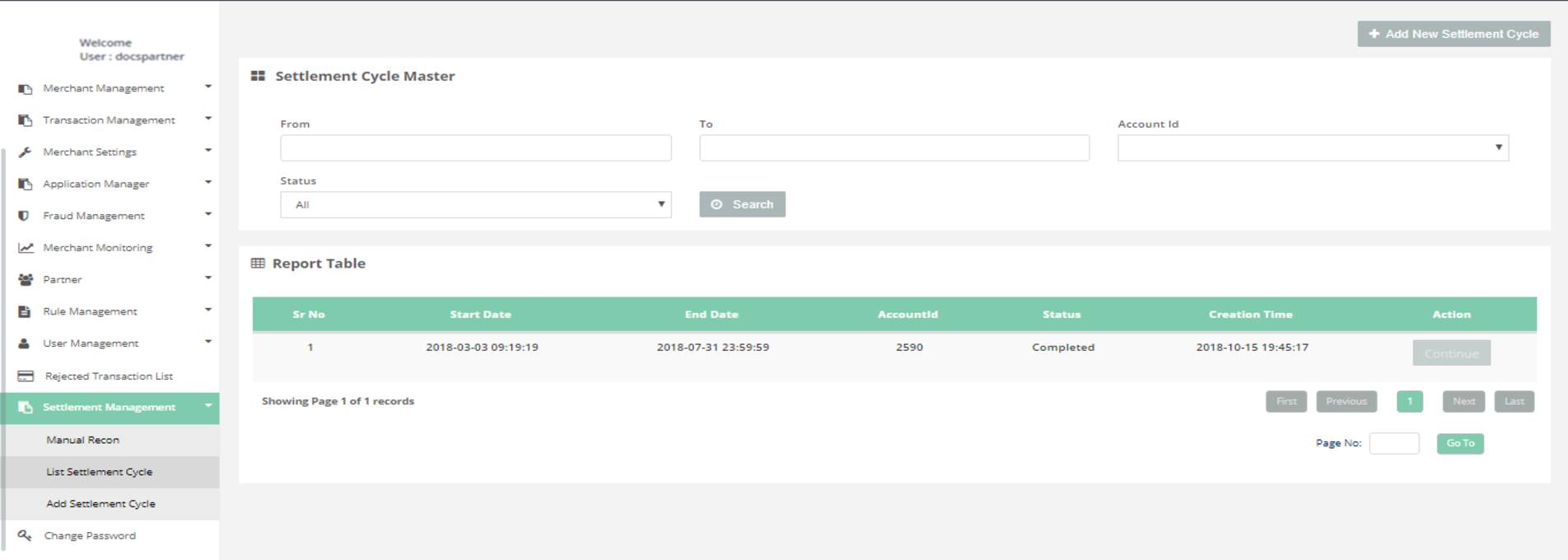Expand the Merchant Management menu arrow
This screenshot has height=560, width=1568.
pyautogui.click(x=208, y=86)
